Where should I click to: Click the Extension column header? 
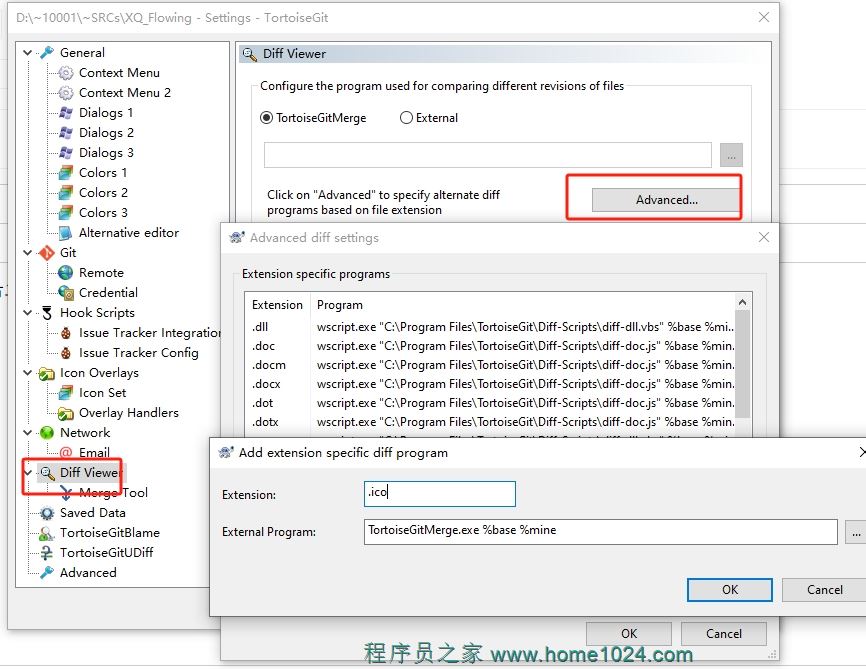[278, 305]
